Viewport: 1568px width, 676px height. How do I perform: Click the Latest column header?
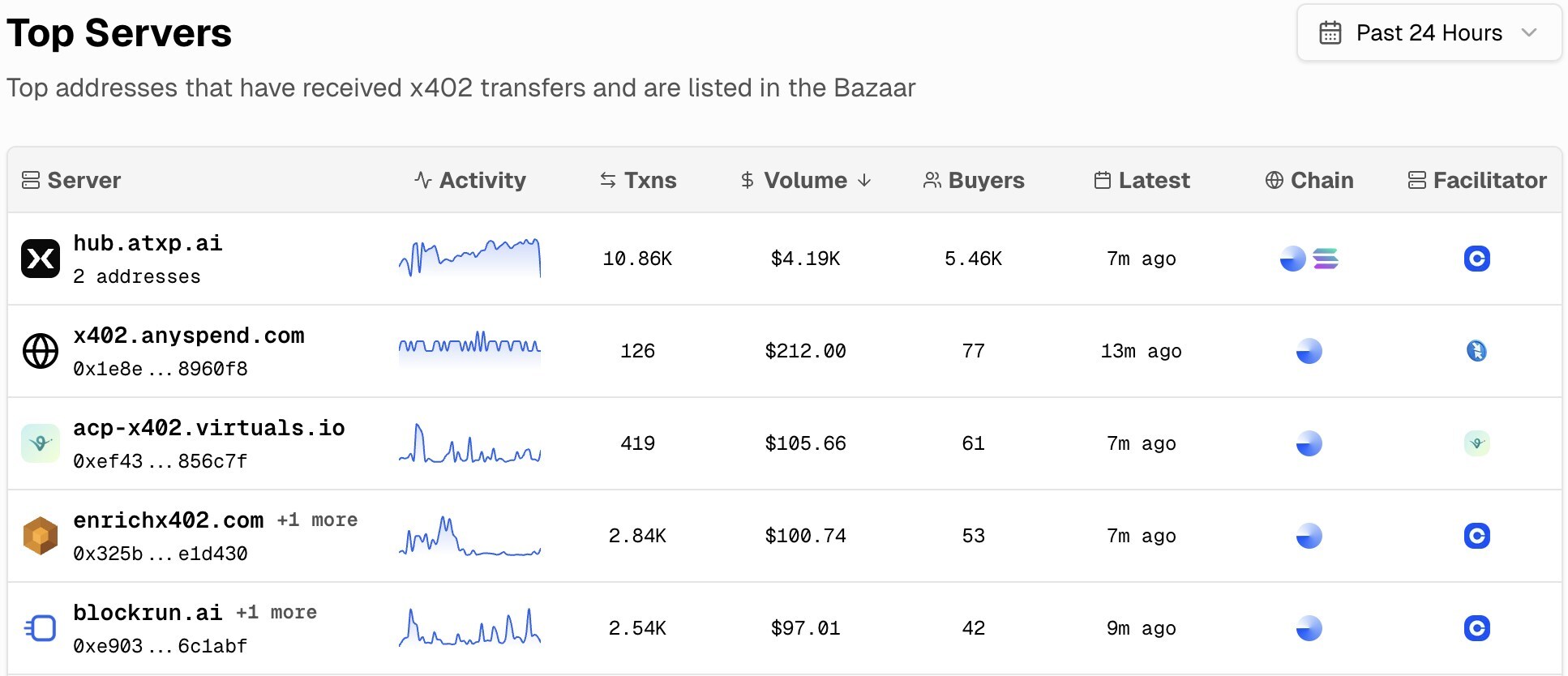(1142, 180)
